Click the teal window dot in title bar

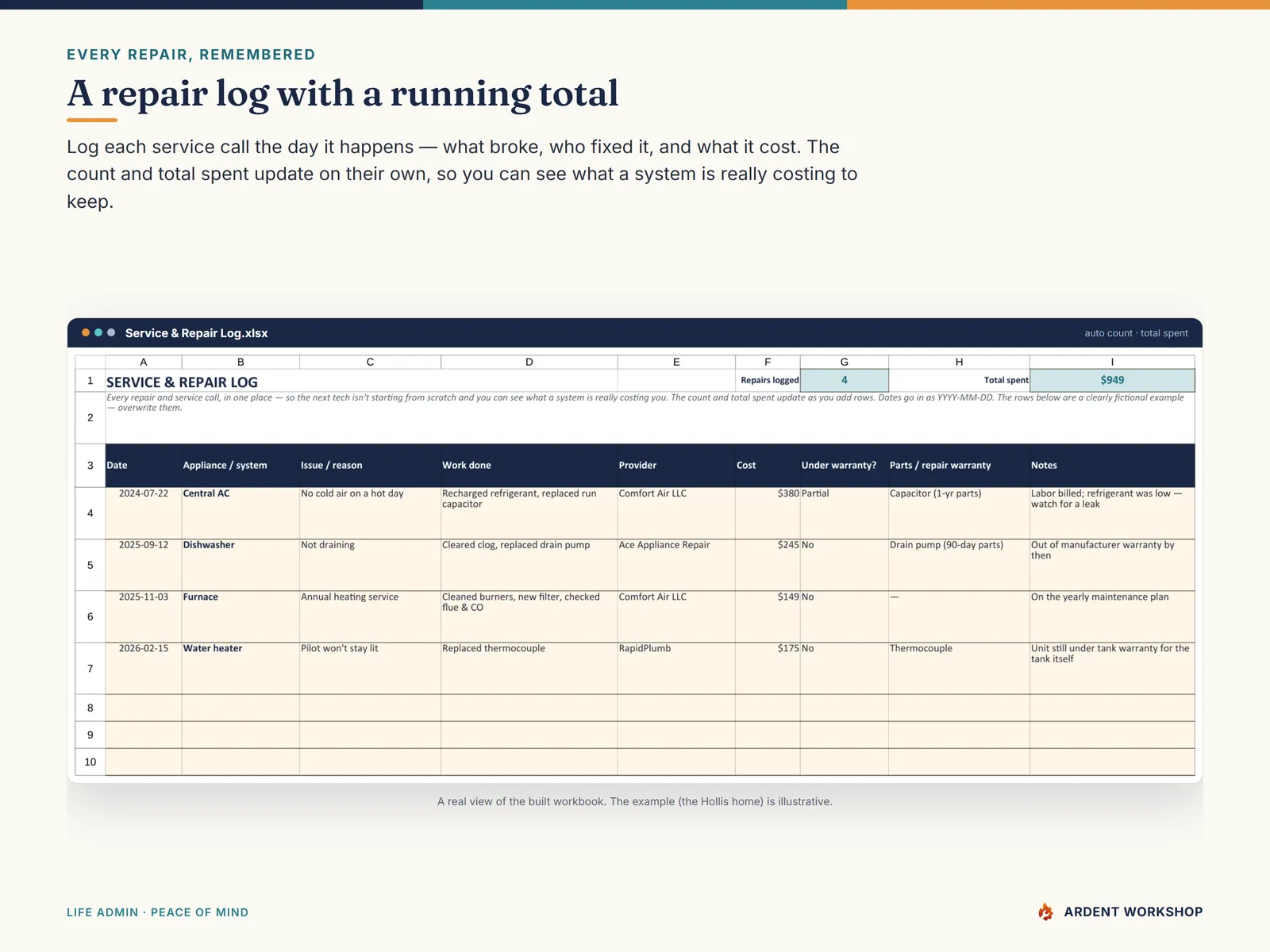pyautogui.click(x=98, y=332)
